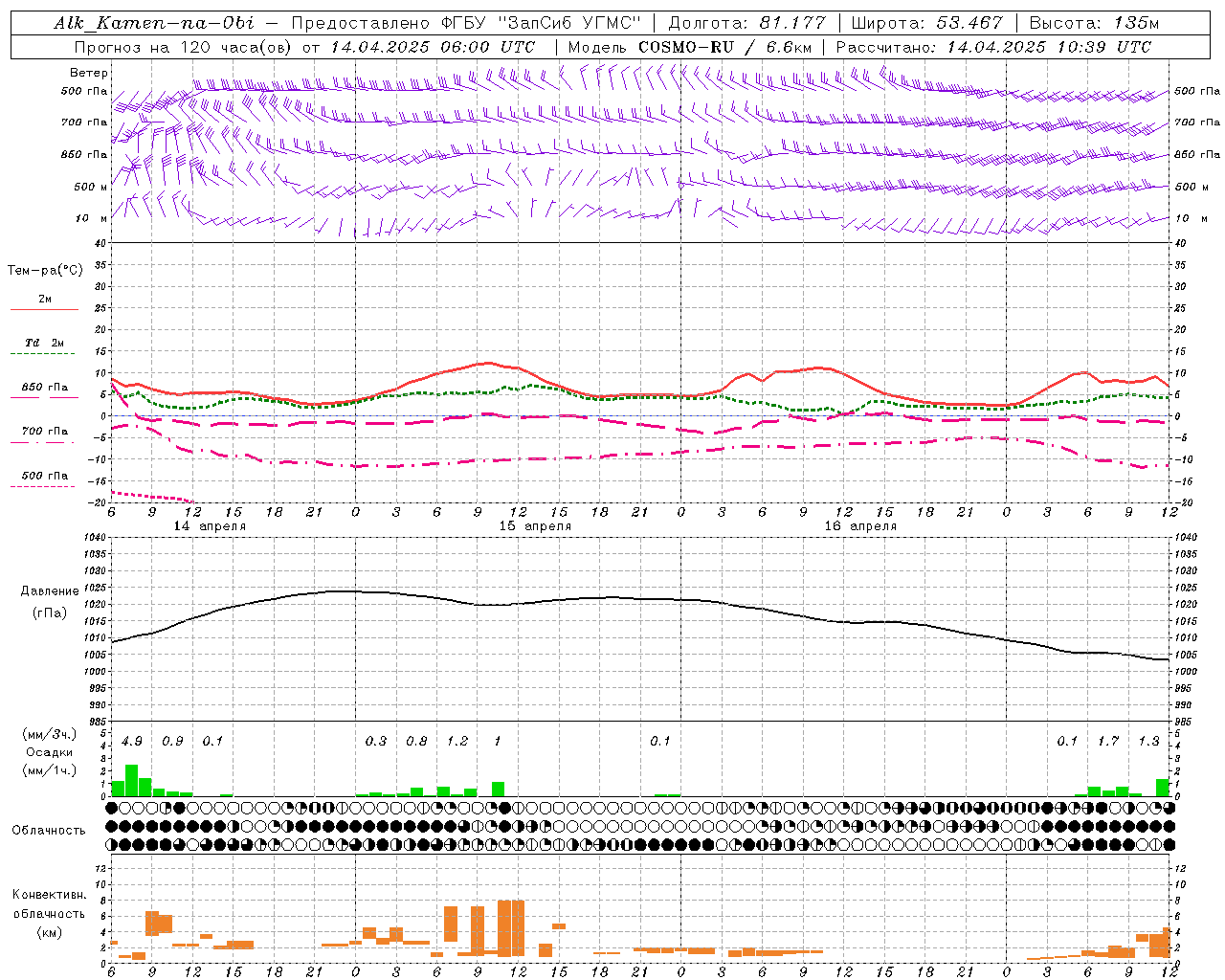The height and width of the screenshot is (980, 1225).
Task: Select the 500 гПа entry in temperature legend
Action: tap(45, 476)
